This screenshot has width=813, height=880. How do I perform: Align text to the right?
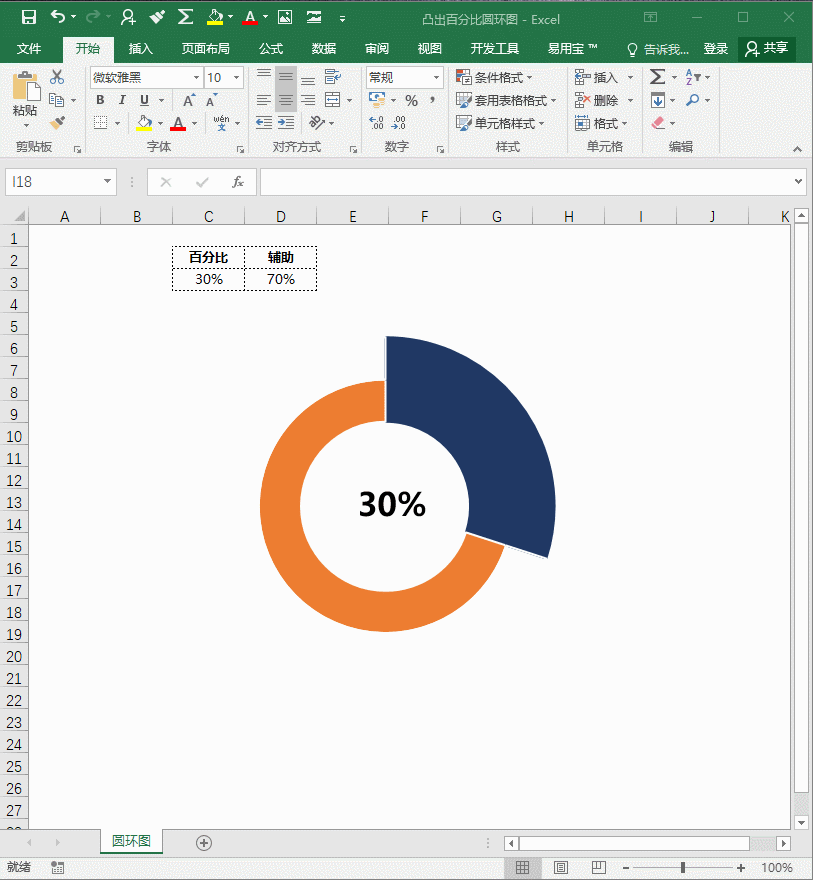point(308,100)
